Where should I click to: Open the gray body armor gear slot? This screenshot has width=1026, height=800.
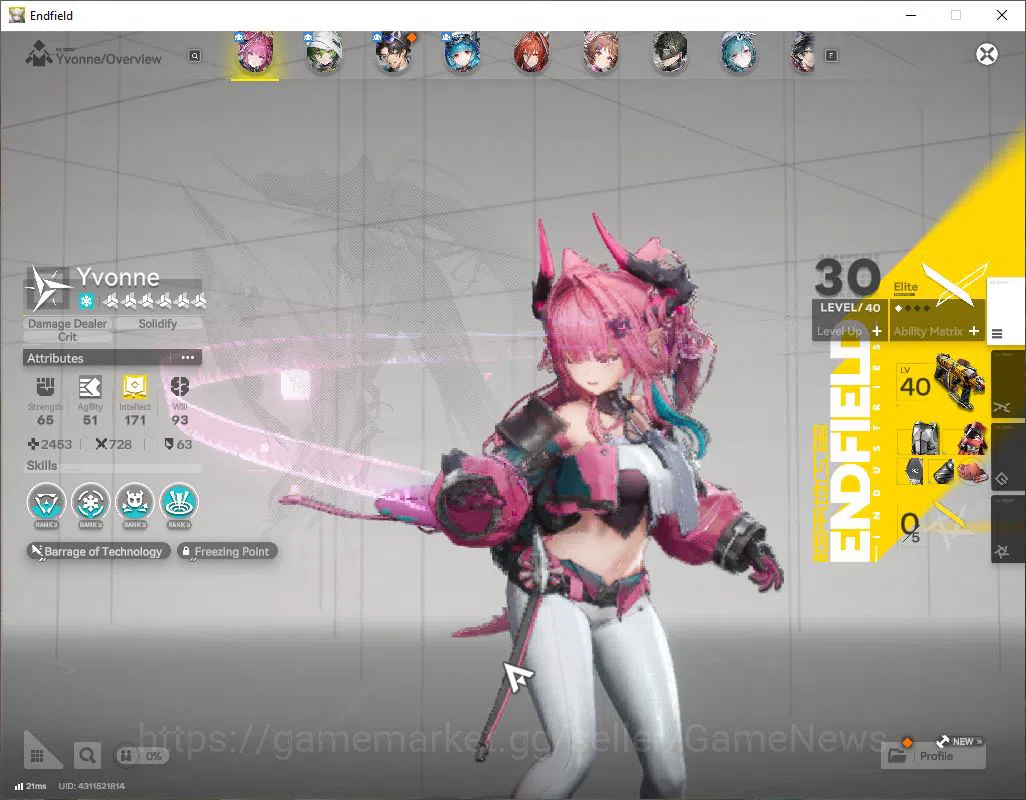(925, 438)
